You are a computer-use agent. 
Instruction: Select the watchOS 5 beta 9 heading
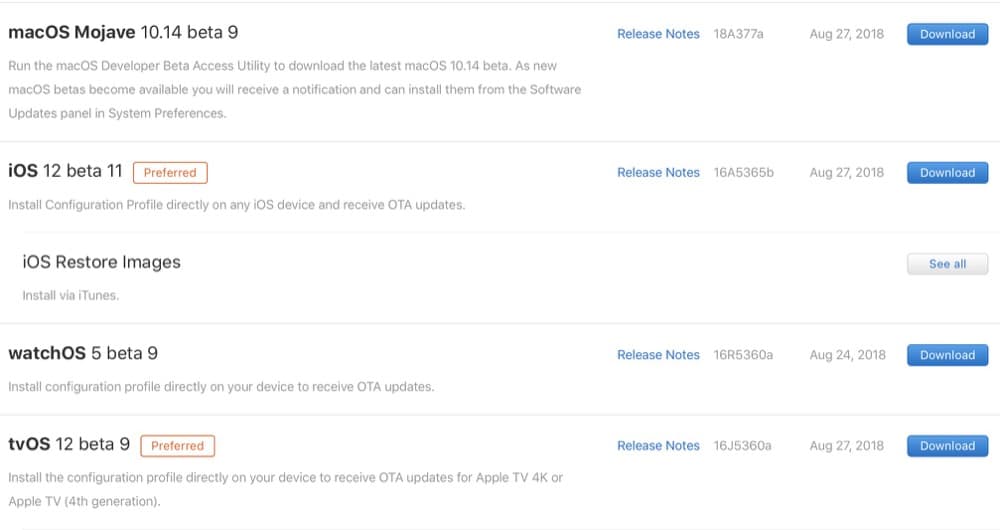(83, 353)
